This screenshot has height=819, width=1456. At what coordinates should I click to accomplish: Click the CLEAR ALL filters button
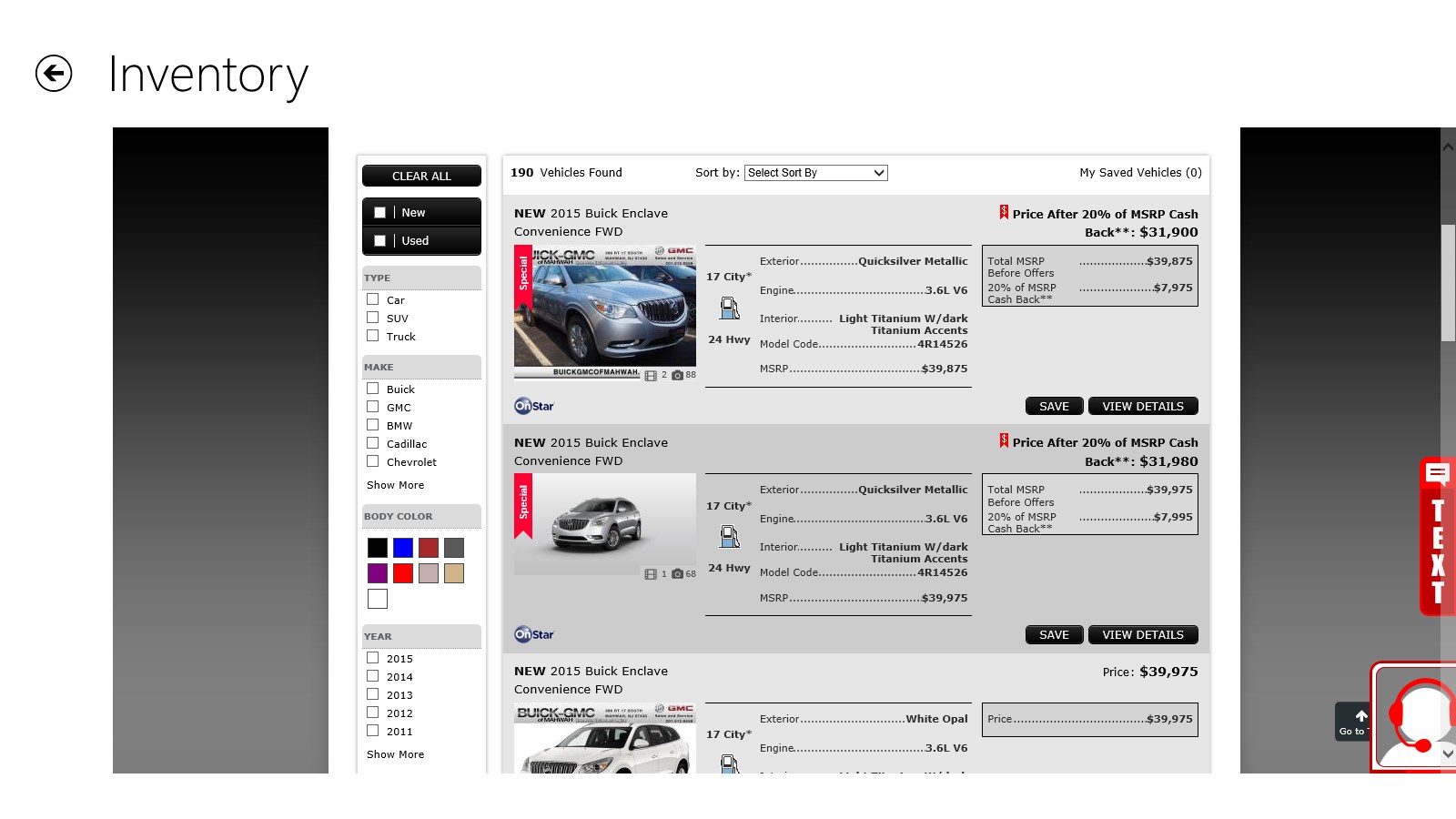pos(421,176)
